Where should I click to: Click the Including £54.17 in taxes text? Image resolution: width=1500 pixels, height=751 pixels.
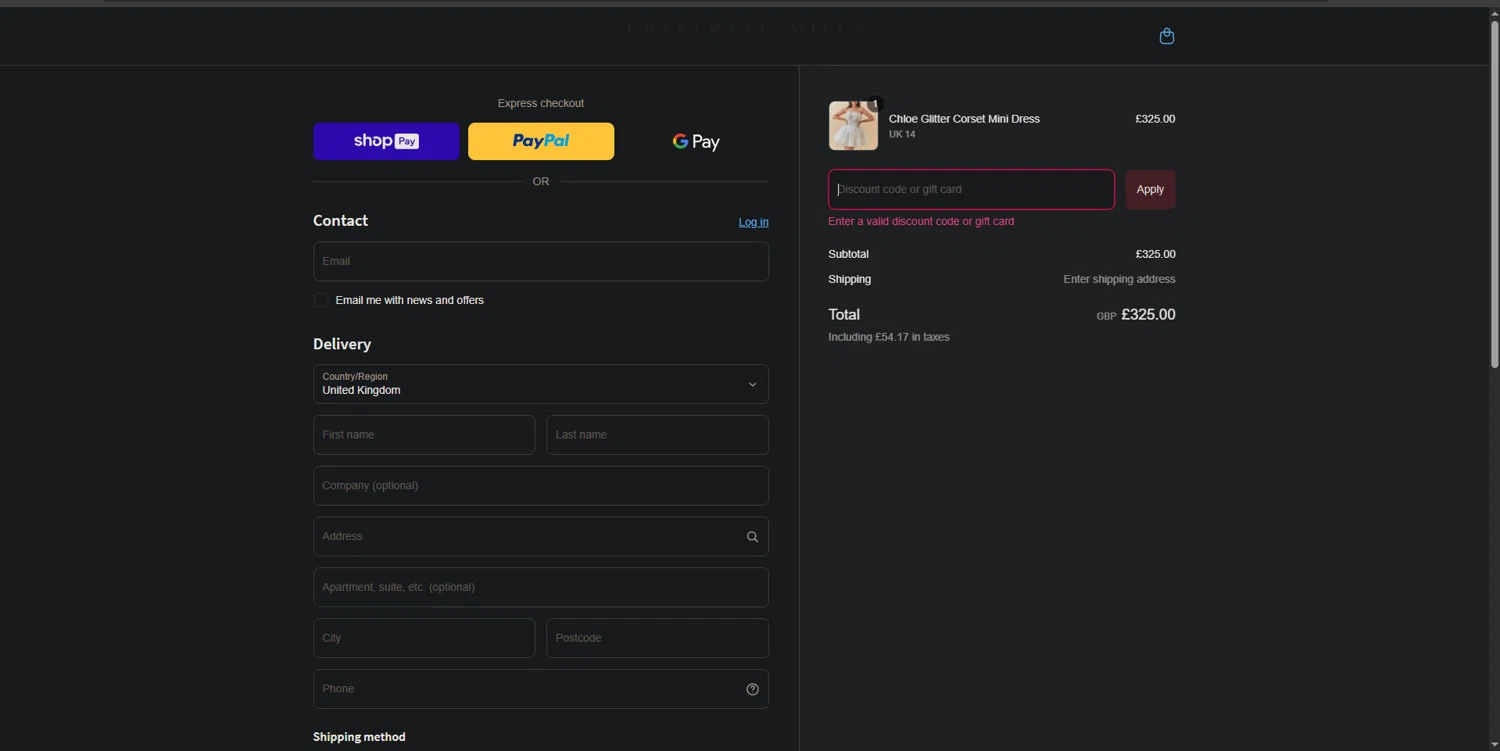889,337
